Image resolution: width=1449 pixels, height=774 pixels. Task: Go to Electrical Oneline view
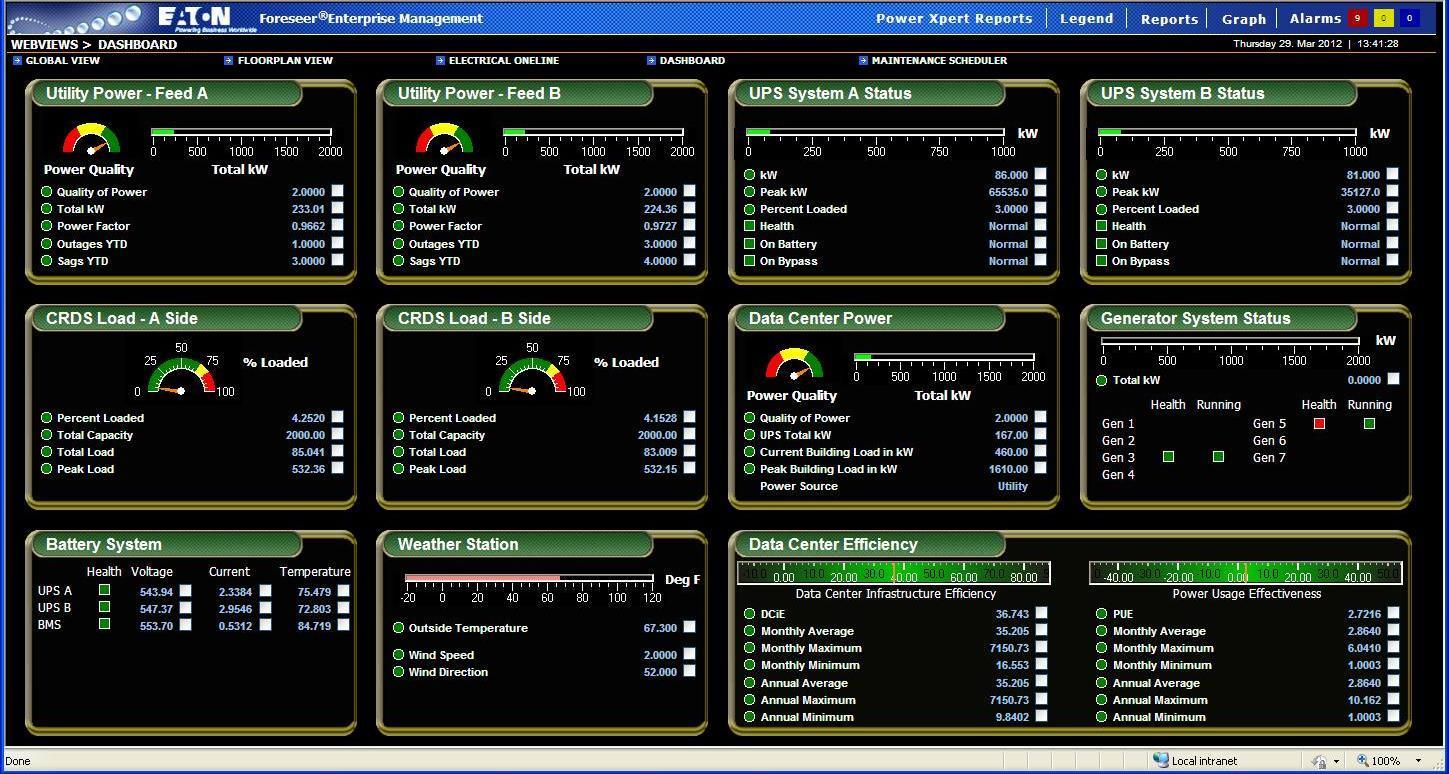click(503, 61)
